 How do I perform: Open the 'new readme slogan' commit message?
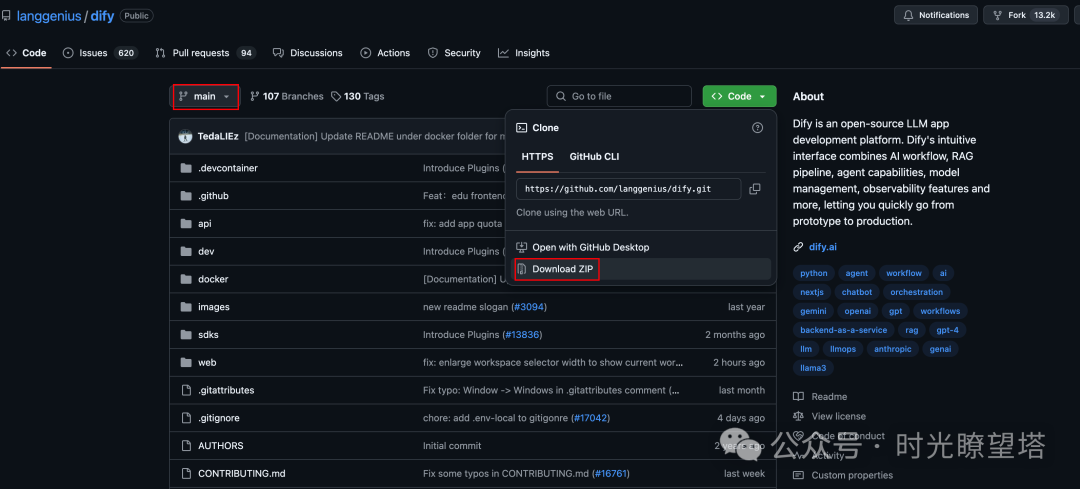(466, 306)
